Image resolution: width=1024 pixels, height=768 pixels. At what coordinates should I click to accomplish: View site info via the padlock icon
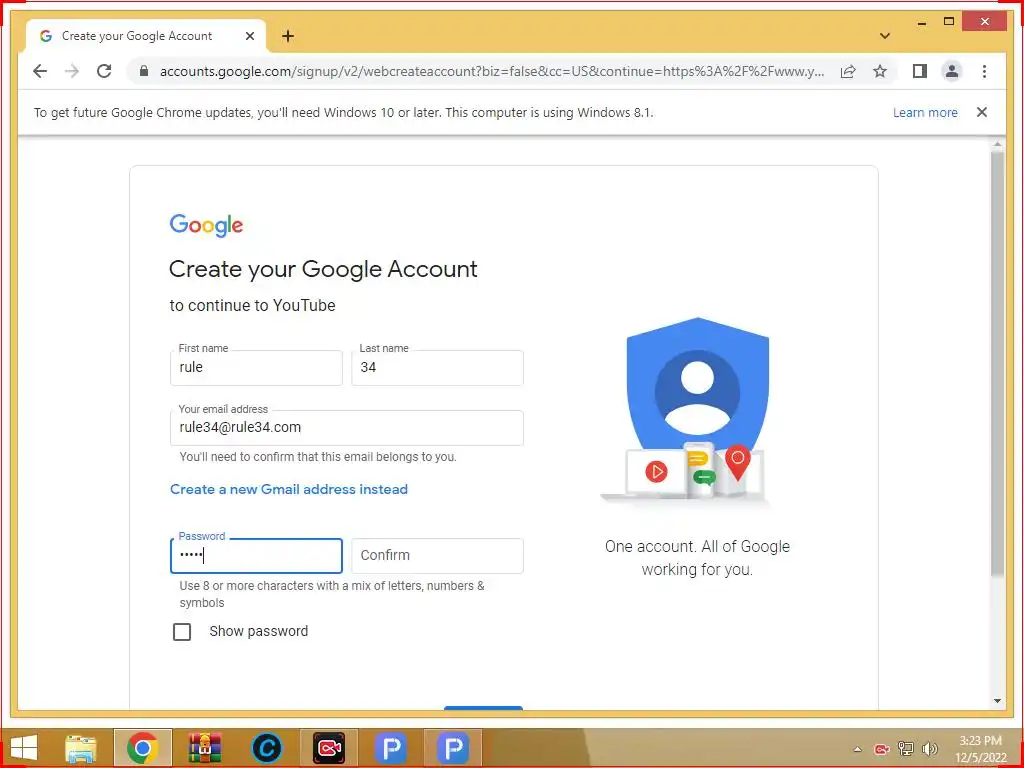(x=144, y=71)
